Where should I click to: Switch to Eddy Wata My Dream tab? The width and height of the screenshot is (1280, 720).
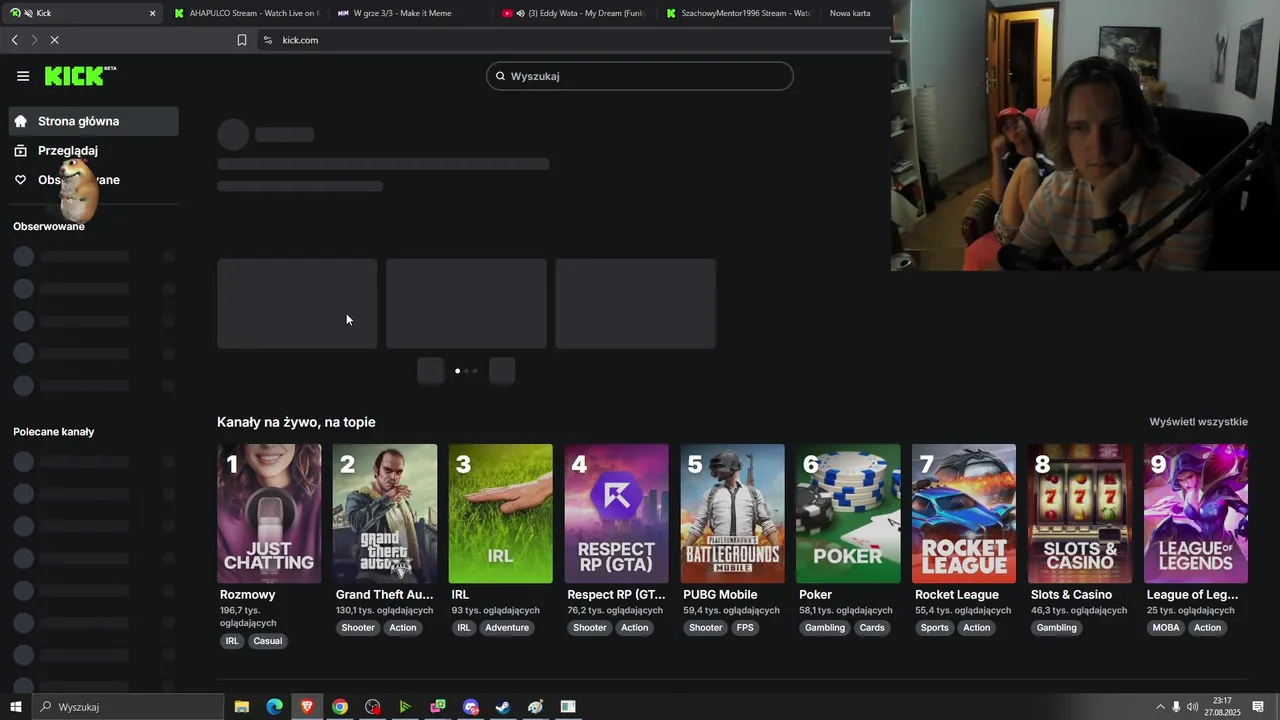575,13
